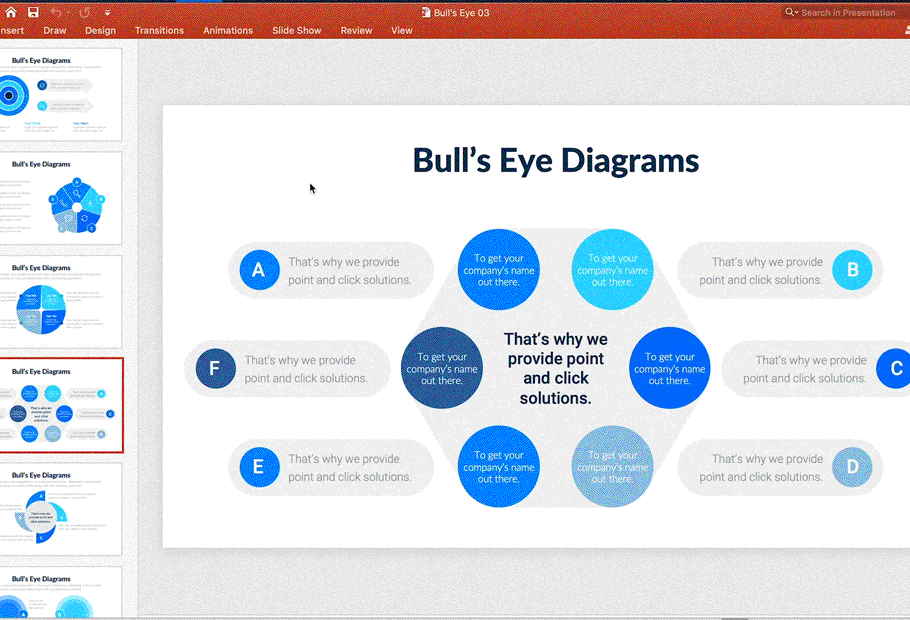Click the Bull's Eye Diagrams slide title
This screenshot has width=910, height=620.
555,161
